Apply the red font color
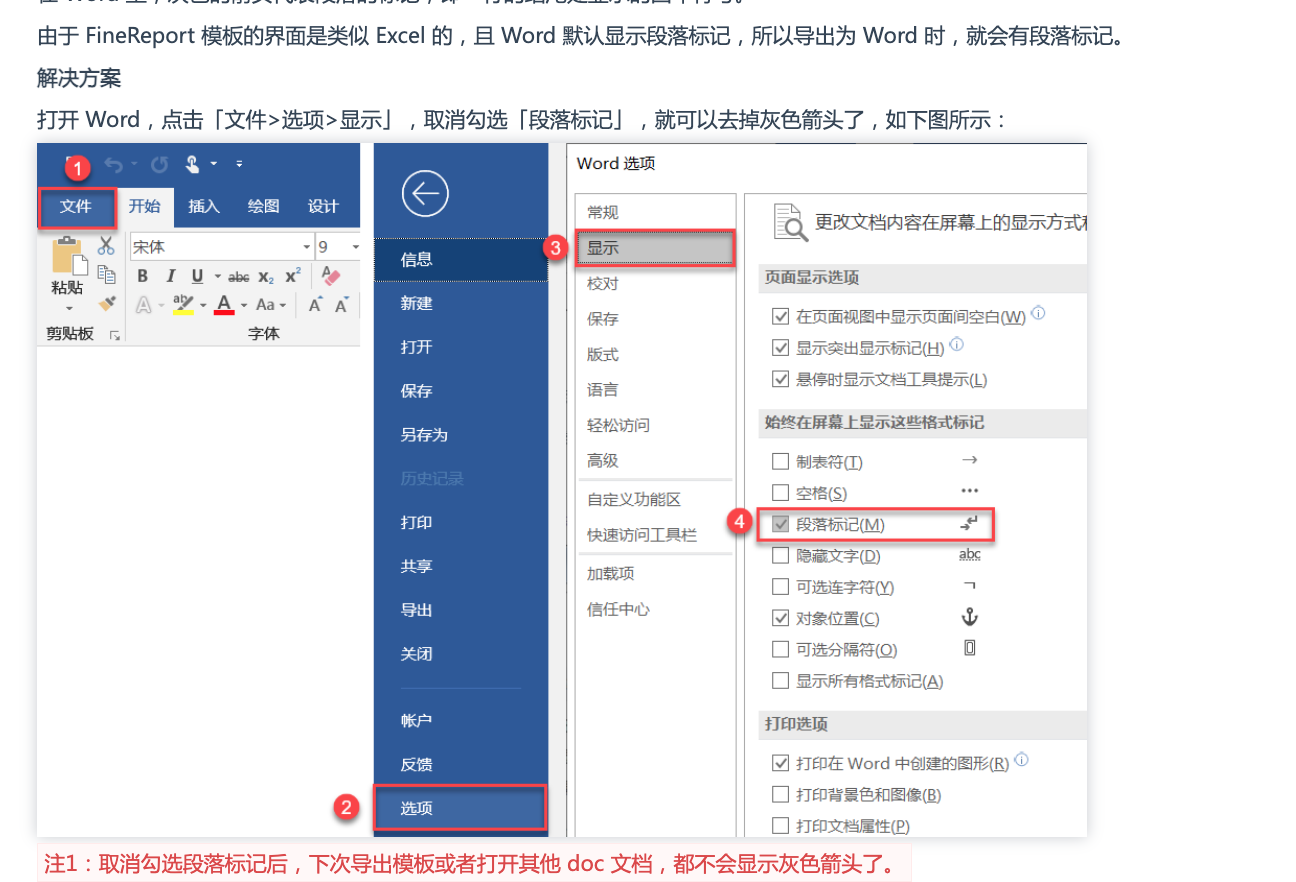This screenshot has height=882, width=1296. (224, 305)
